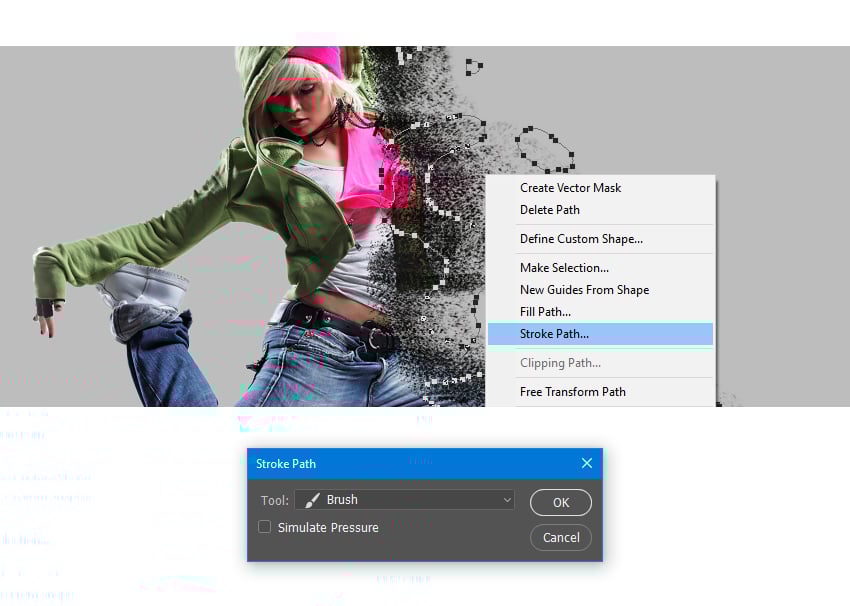This screenshot has height=606, width=850.
Task: Confirm Stroke Path dialog with OK
Action: tap(561, 502)
